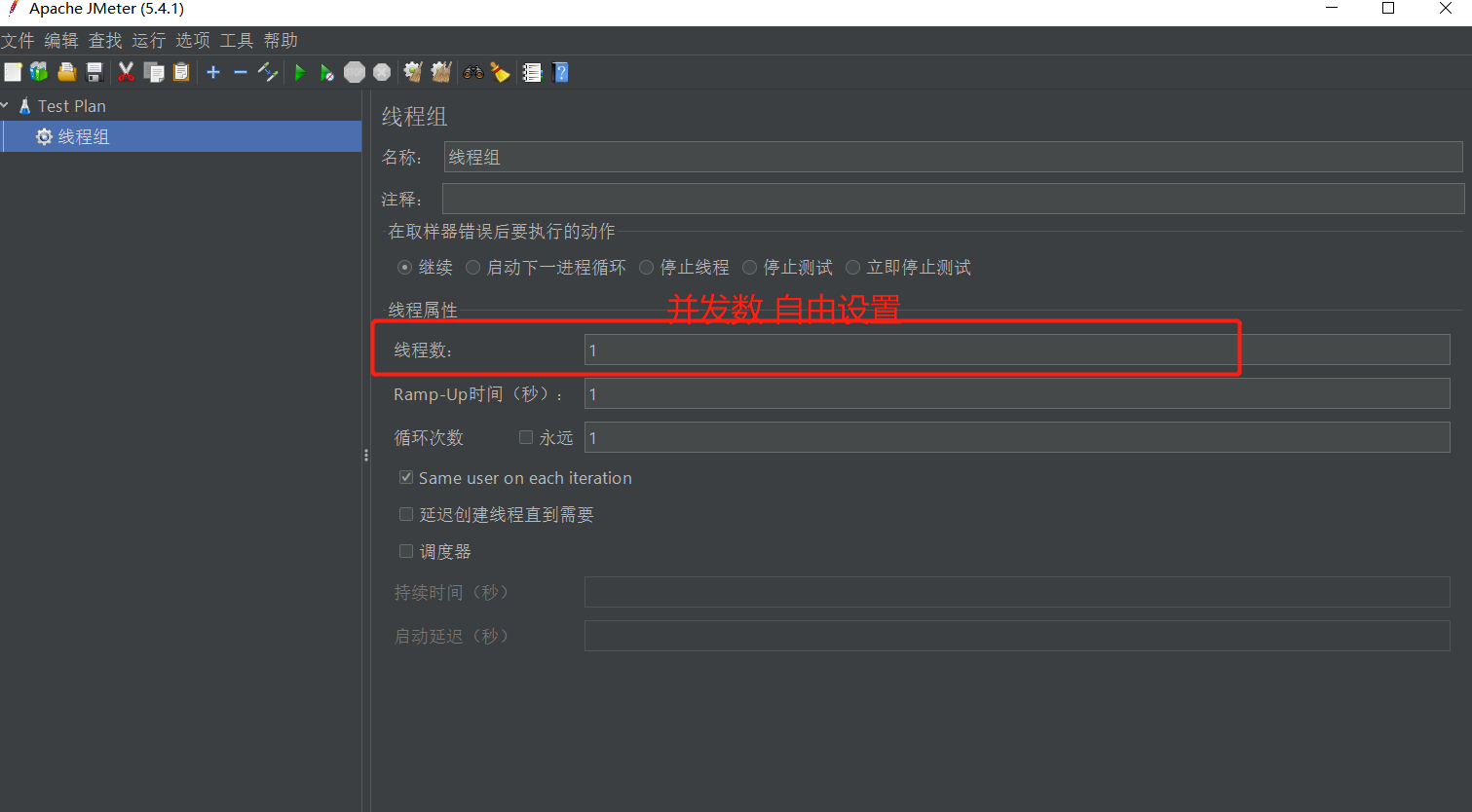Viewport: 1472px width, 812px height.
Task: Clear all results with double gear-broom icon
Action: coord(441,72)
